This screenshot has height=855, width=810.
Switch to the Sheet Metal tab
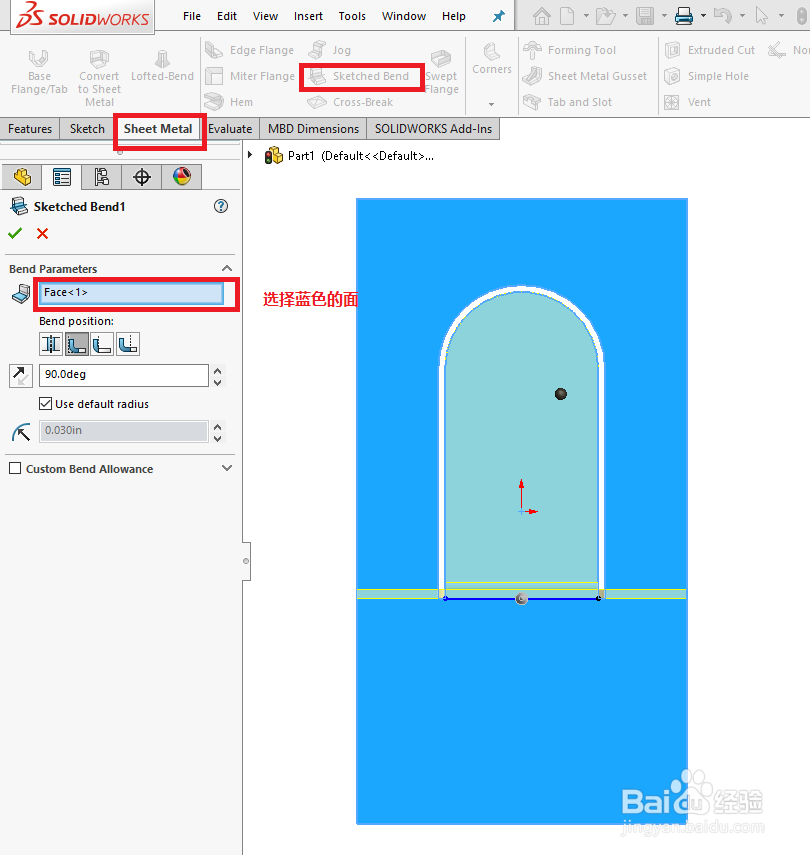tap(158, 129)
